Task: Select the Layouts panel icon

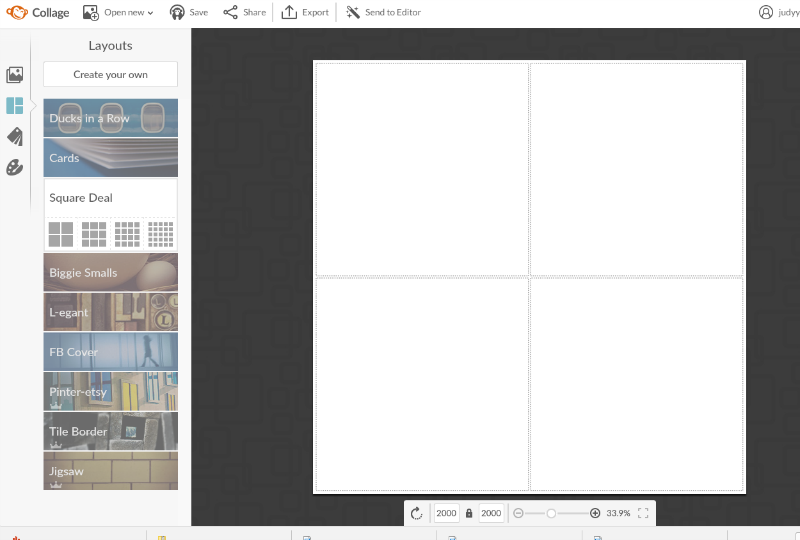Action: (x=14, y=106)
